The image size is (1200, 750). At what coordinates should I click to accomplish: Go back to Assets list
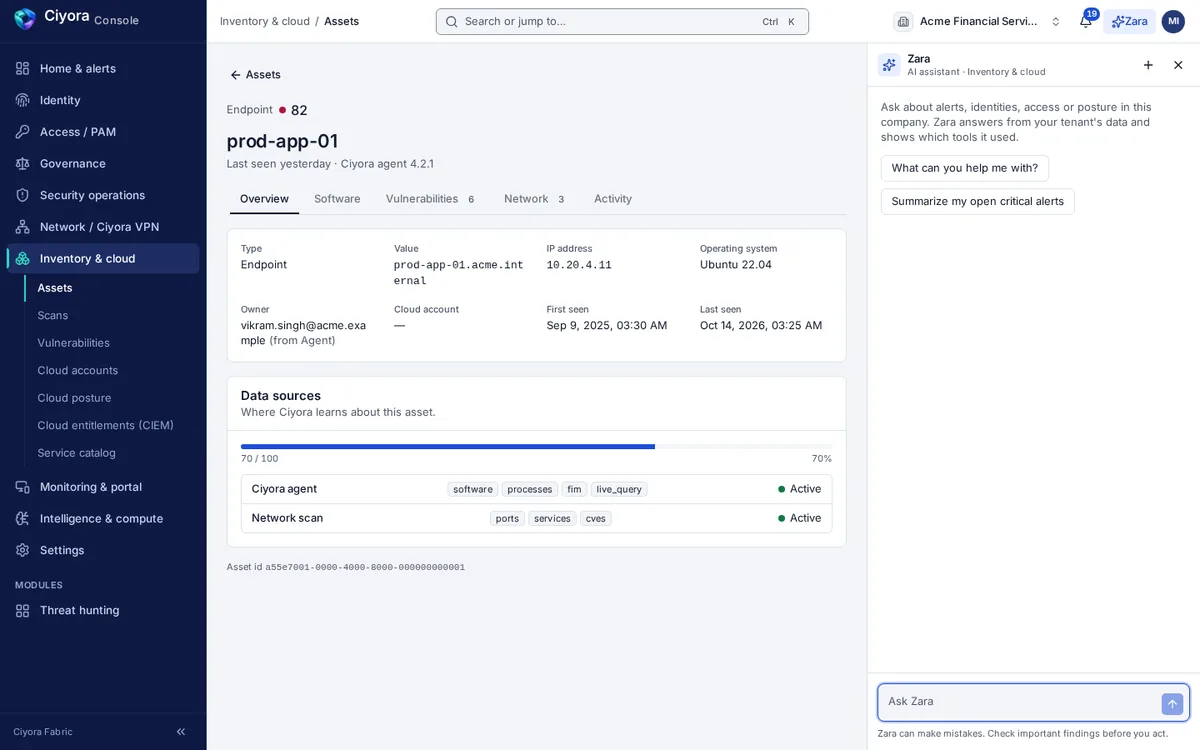point(255,75)
